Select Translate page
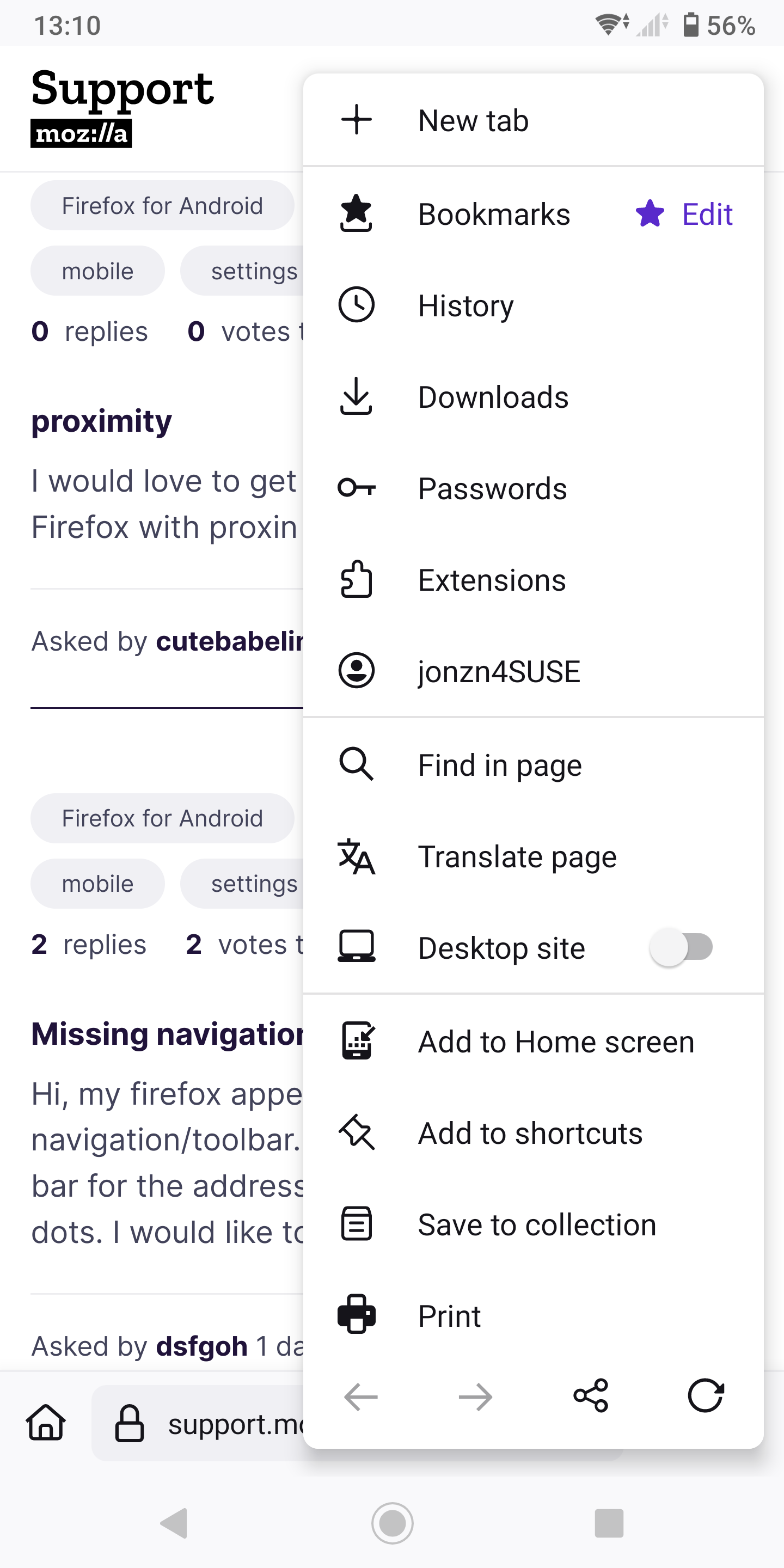The width and height of the screenshot is (784, 1568). click(x=533, y=856)
